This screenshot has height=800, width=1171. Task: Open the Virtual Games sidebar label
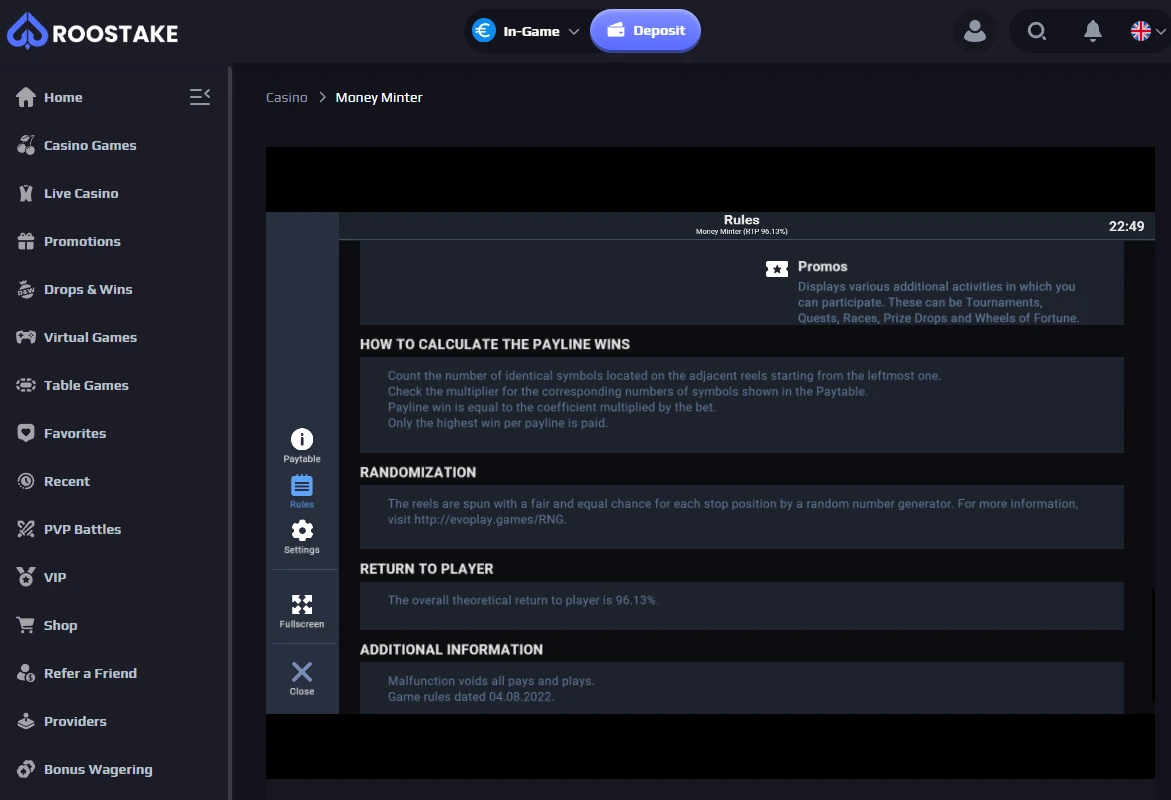tap(90, 337)
